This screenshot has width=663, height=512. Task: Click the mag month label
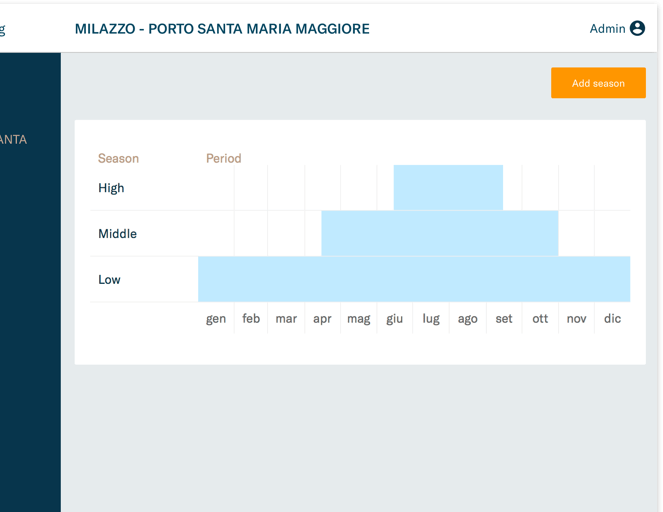pyautogui.click(x=359, y=319)
